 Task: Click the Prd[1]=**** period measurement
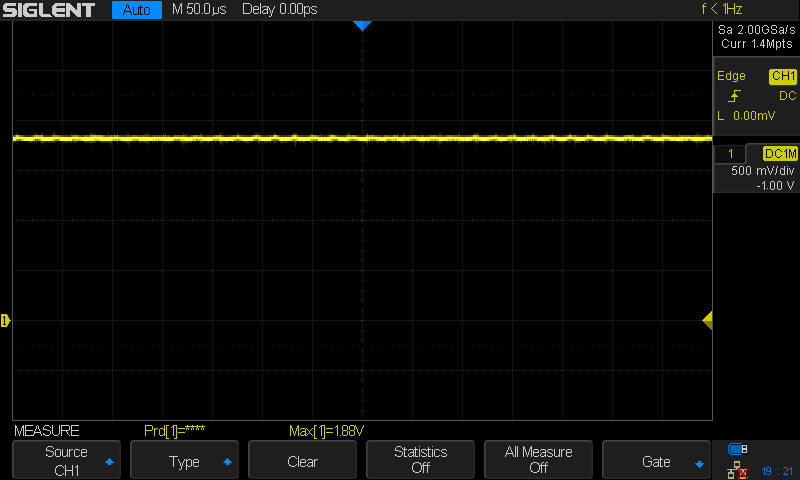[174, 431]
